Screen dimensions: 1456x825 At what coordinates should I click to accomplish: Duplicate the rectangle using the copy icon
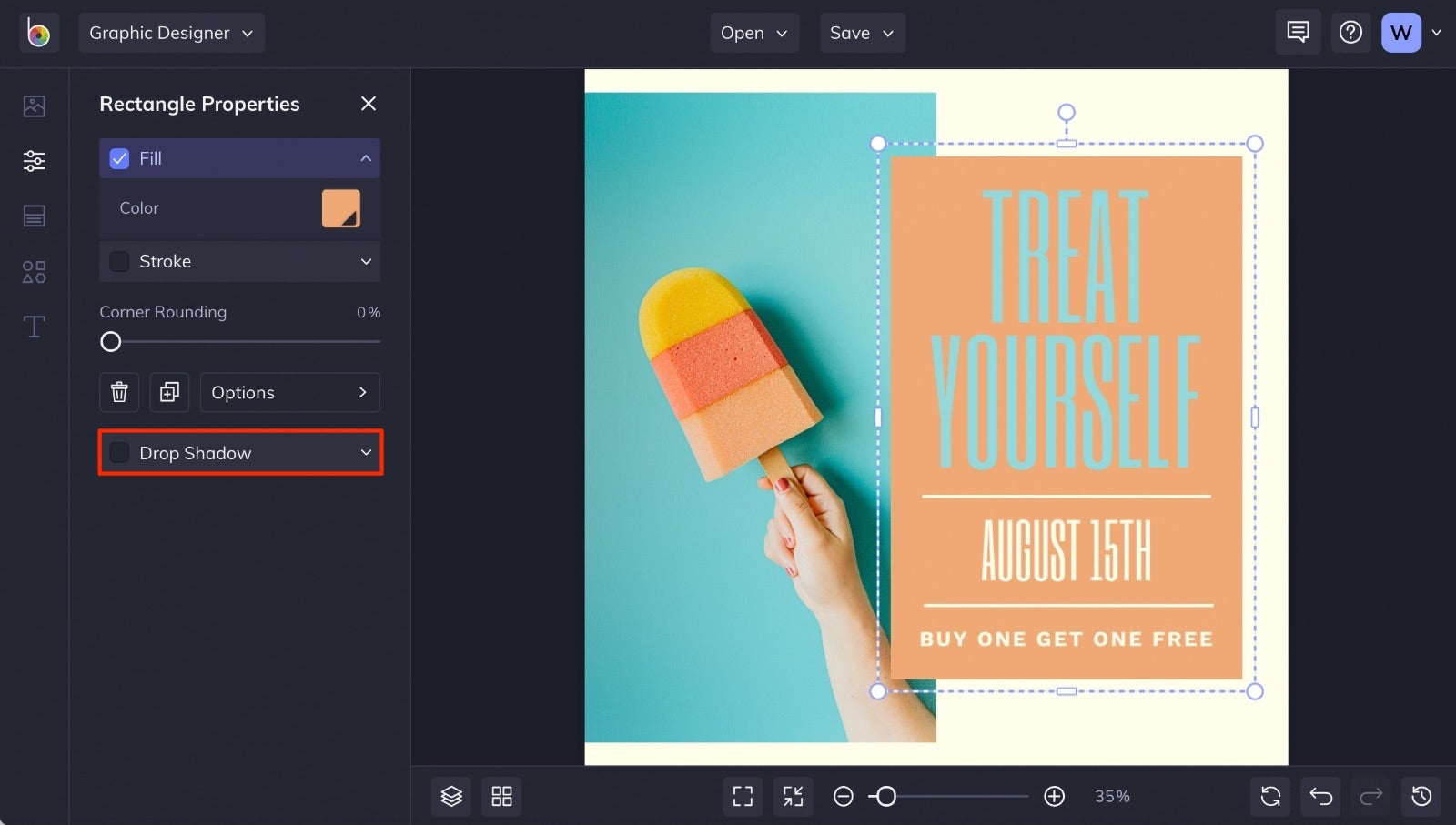click(x=169, y=392)
